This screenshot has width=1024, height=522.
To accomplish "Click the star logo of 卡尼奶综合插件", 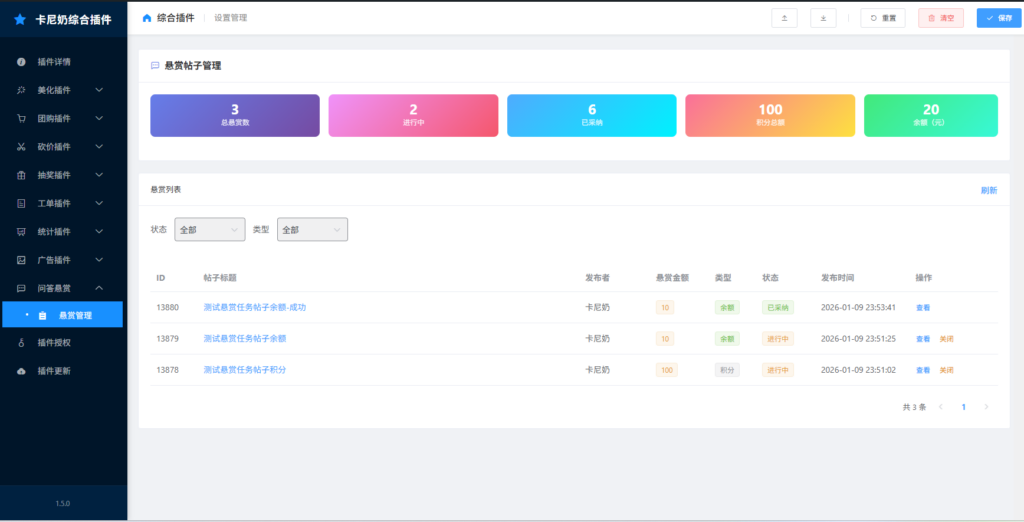I will pyautogui.click(x=20, y=19).
